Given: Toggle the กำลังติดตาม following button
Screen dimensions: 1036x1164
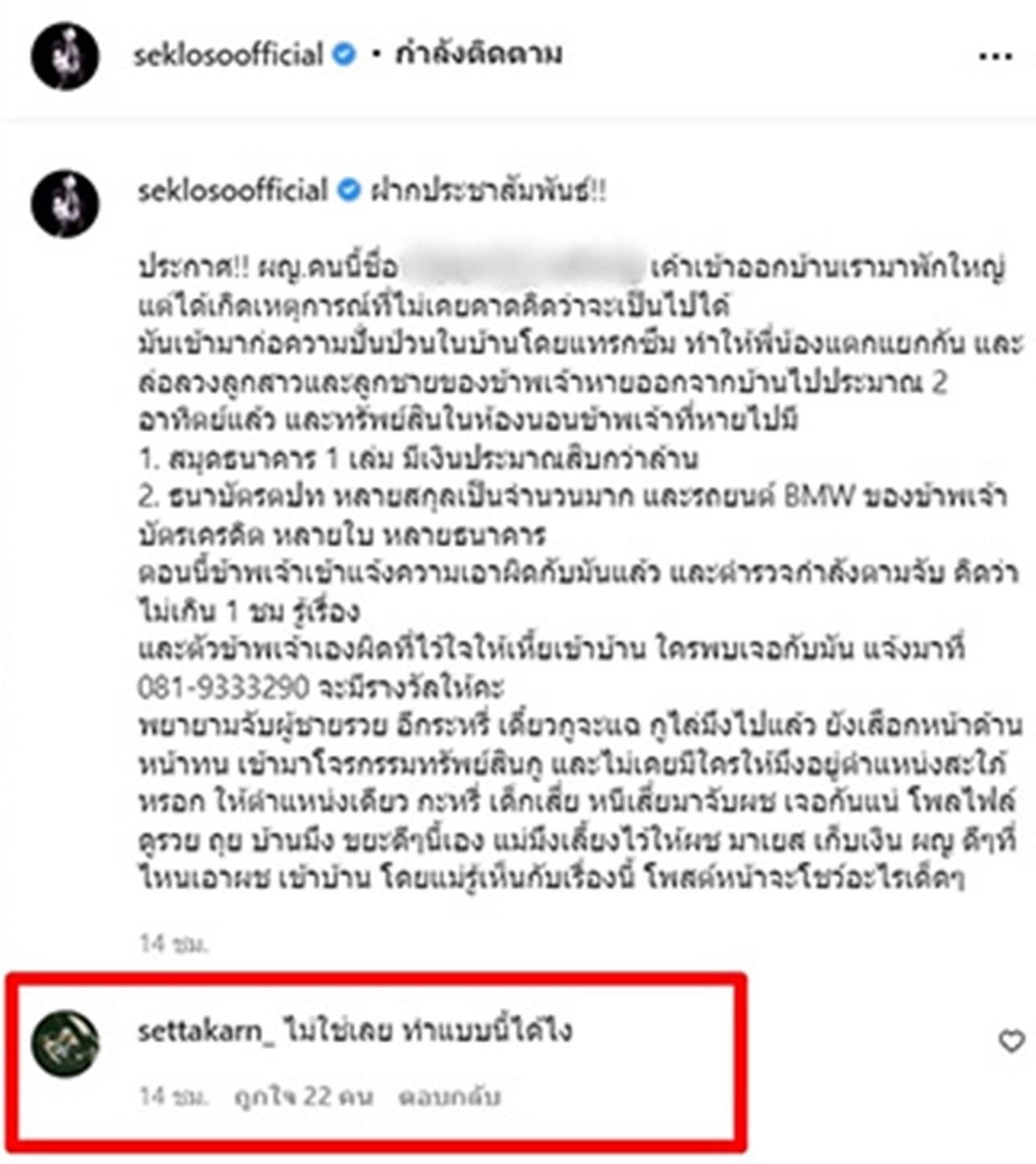Looking at the screenshot, I should click(478, 54).
